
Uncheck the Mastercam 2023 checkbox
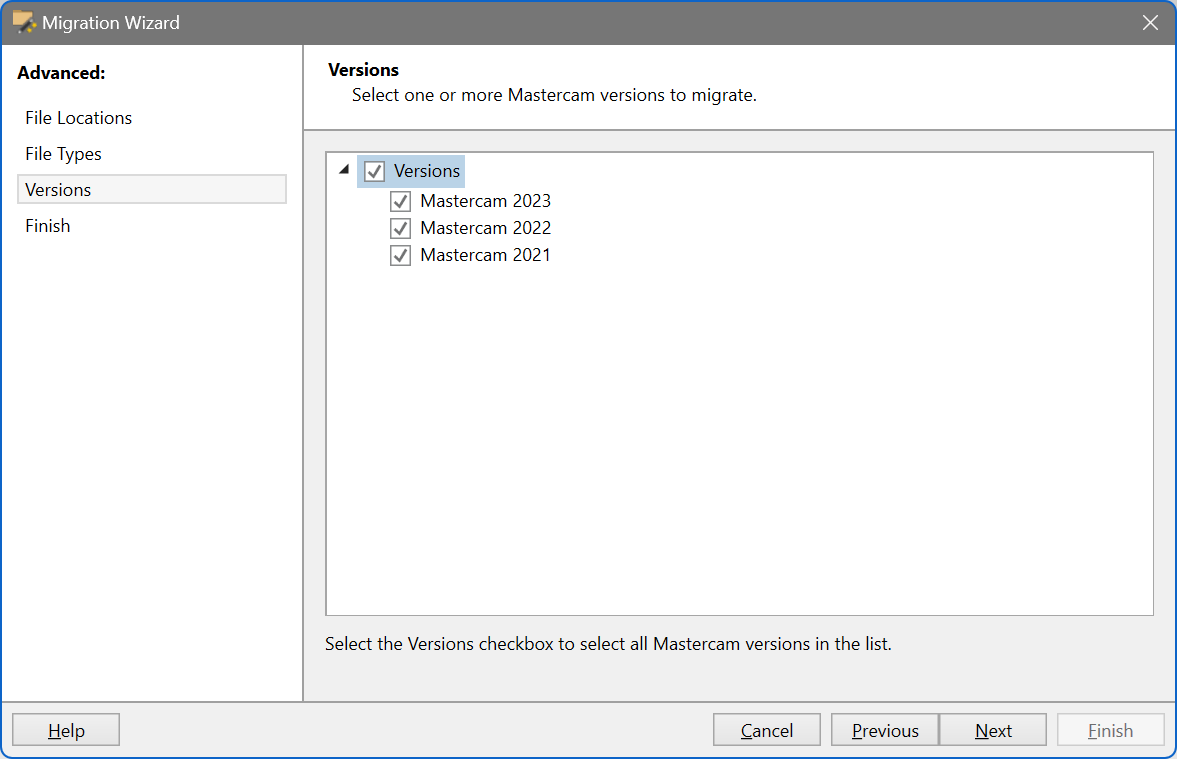coord(400,201)
